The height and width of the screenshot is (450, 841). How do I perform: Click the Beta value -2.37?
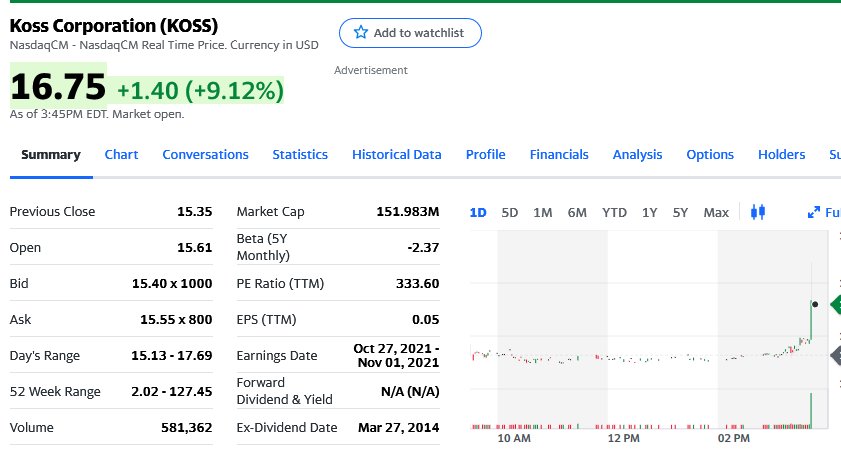[x=423, y=247]
